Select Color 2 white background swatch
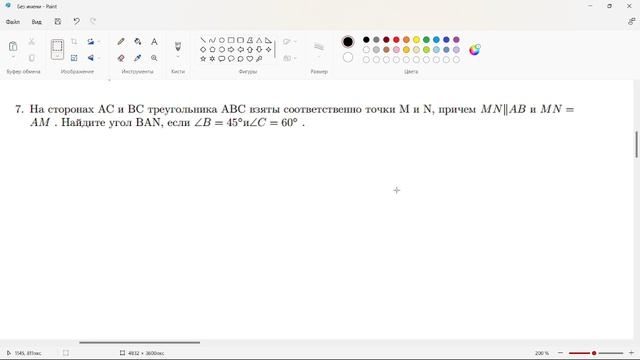The width and height of the screenshot is (640, 360). click(x=348, y=57)
